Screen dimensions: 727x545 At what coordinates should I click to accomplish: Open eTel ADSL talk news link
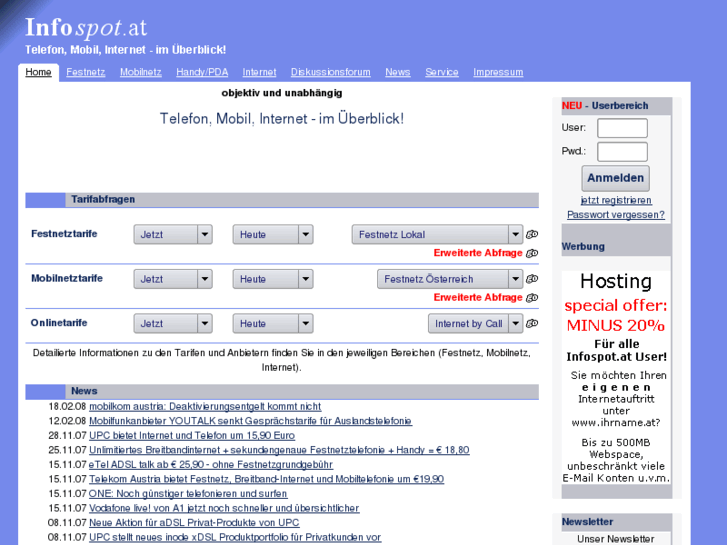(211, 465)
